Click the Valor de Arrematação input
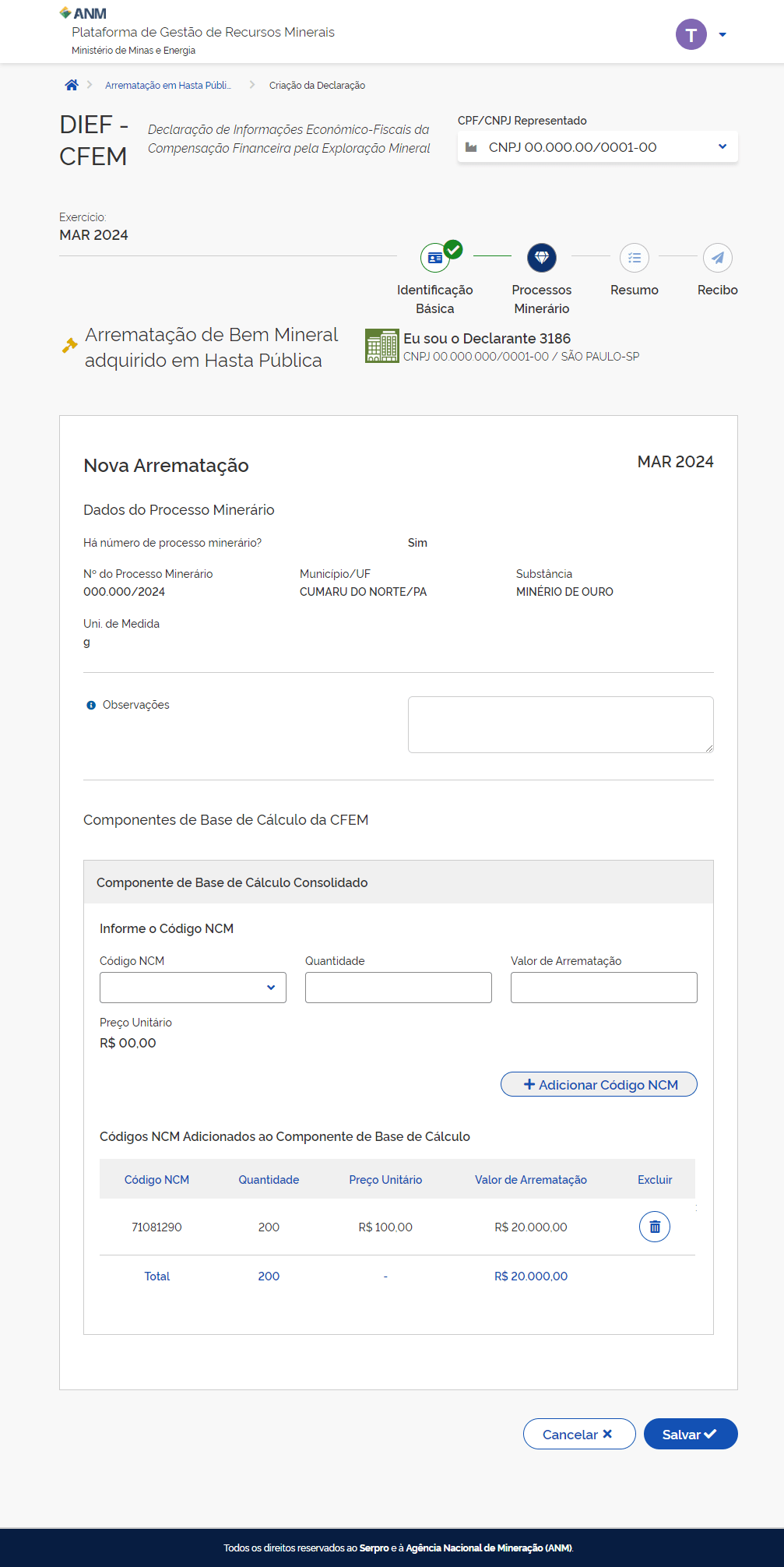784x1567 pixels. pos(603,988)
